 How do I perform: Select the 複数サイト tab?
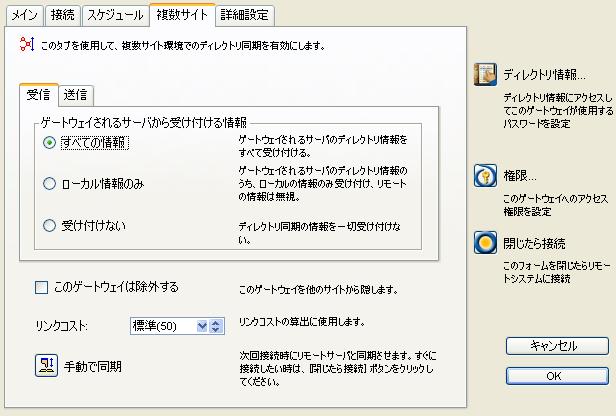(182, 15)
